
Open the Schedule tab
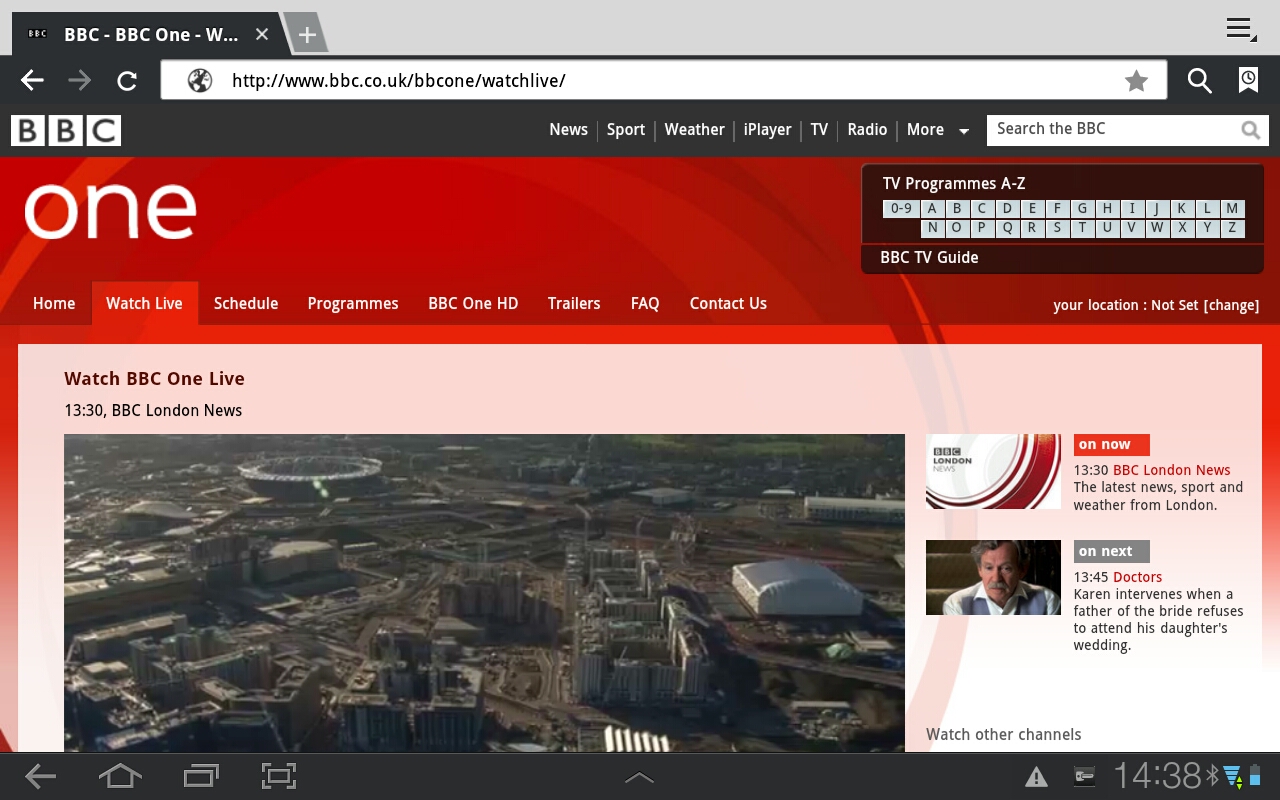coord(246,304)
